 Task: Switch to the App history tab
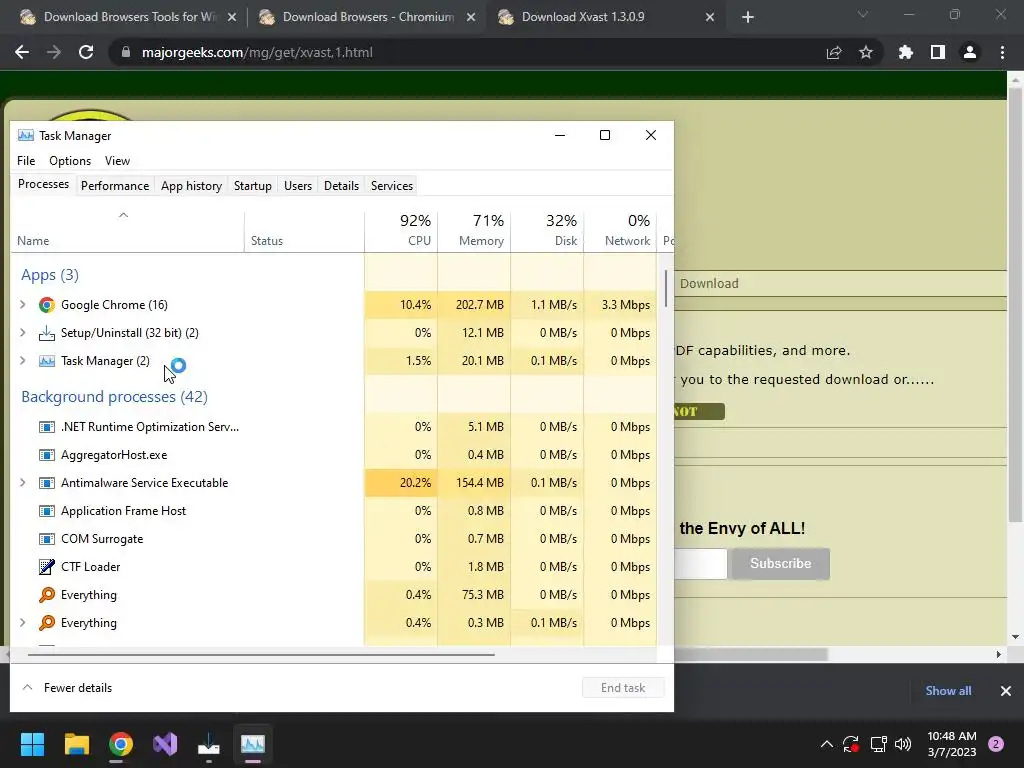[x=191, y=186]
